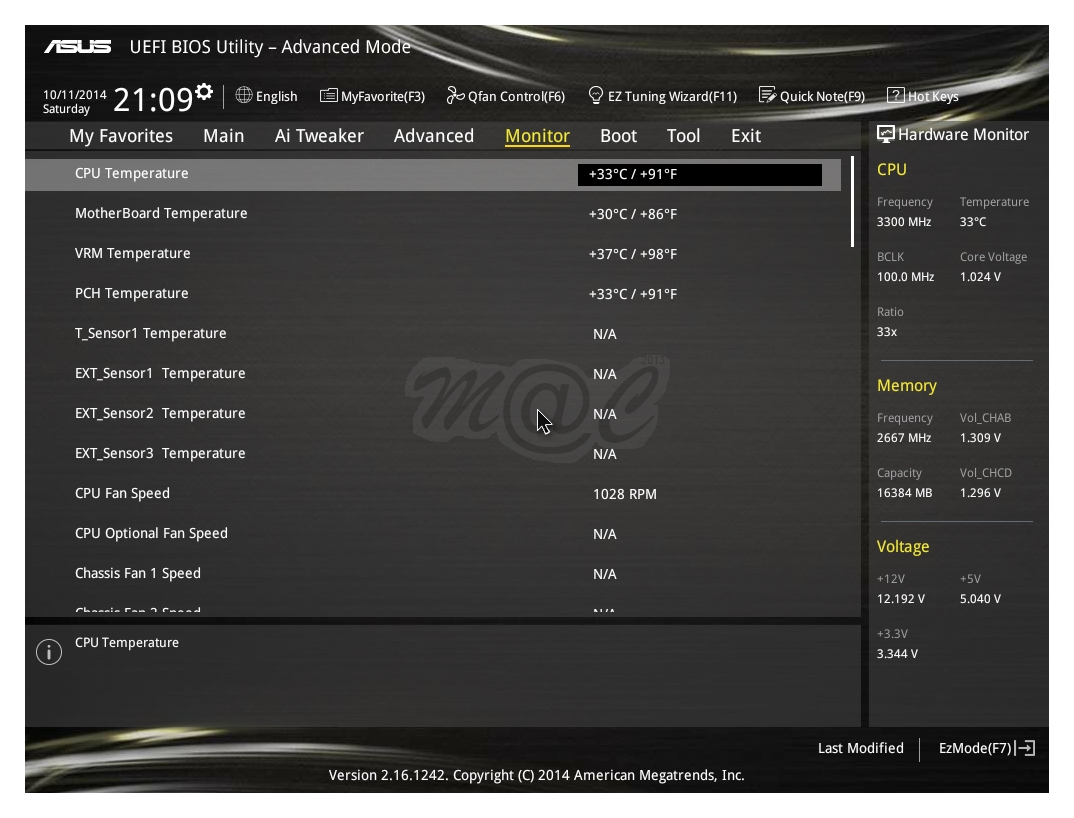
Task: Go to the Advanced tab
Action: click(x=434, y=136)
